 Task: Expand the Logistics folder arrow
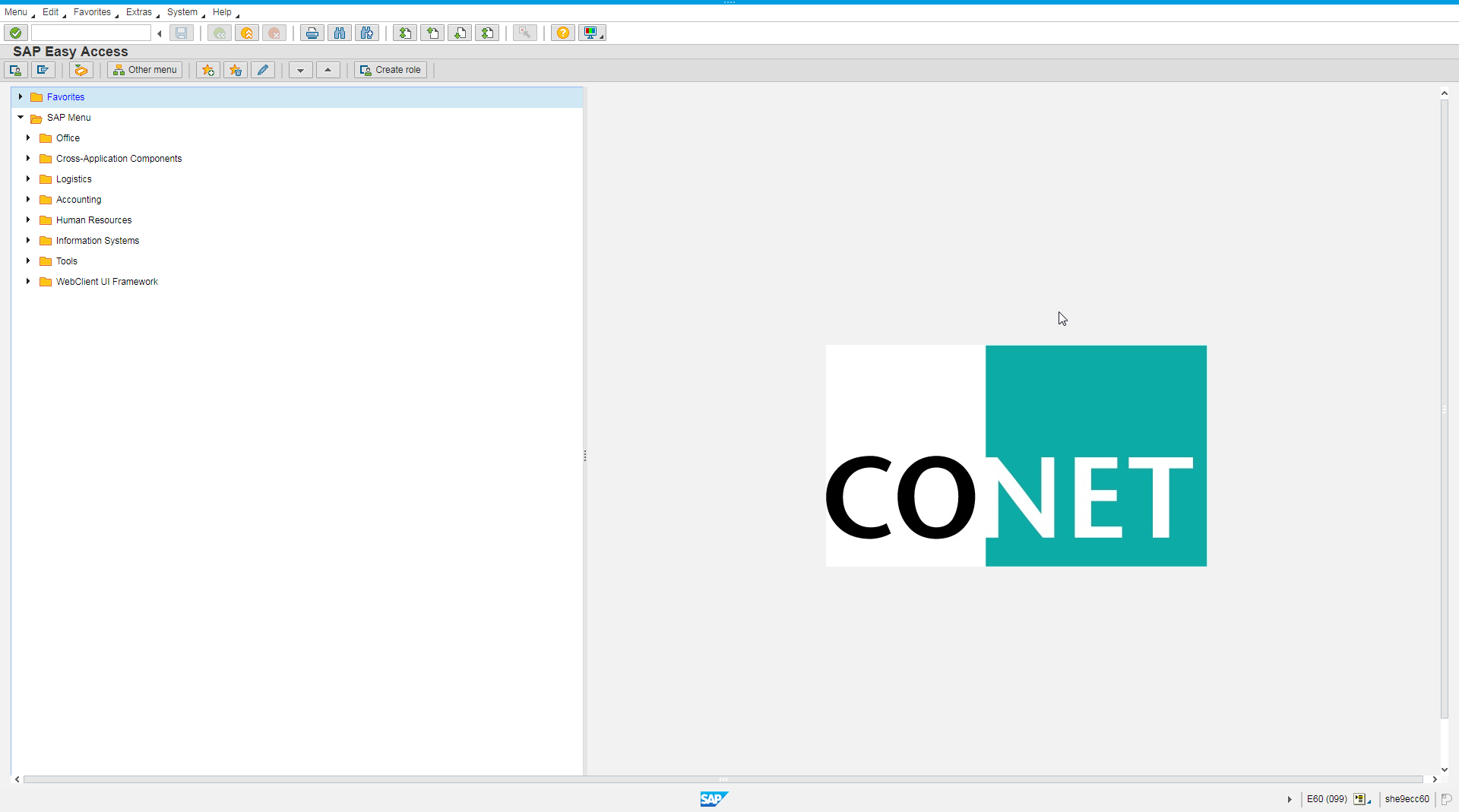coord(28,179)
